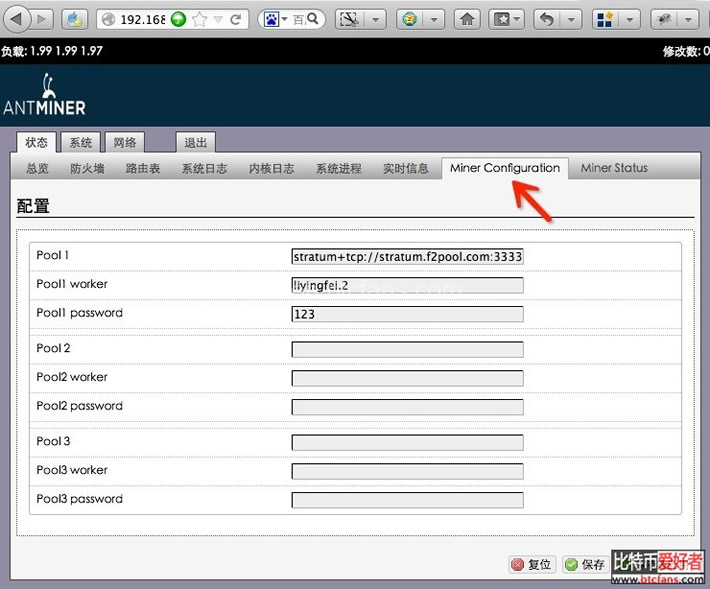Bookmark page with the star icon
The height and width of the screenshot is (589, 710).
click(x=199, y=19)
